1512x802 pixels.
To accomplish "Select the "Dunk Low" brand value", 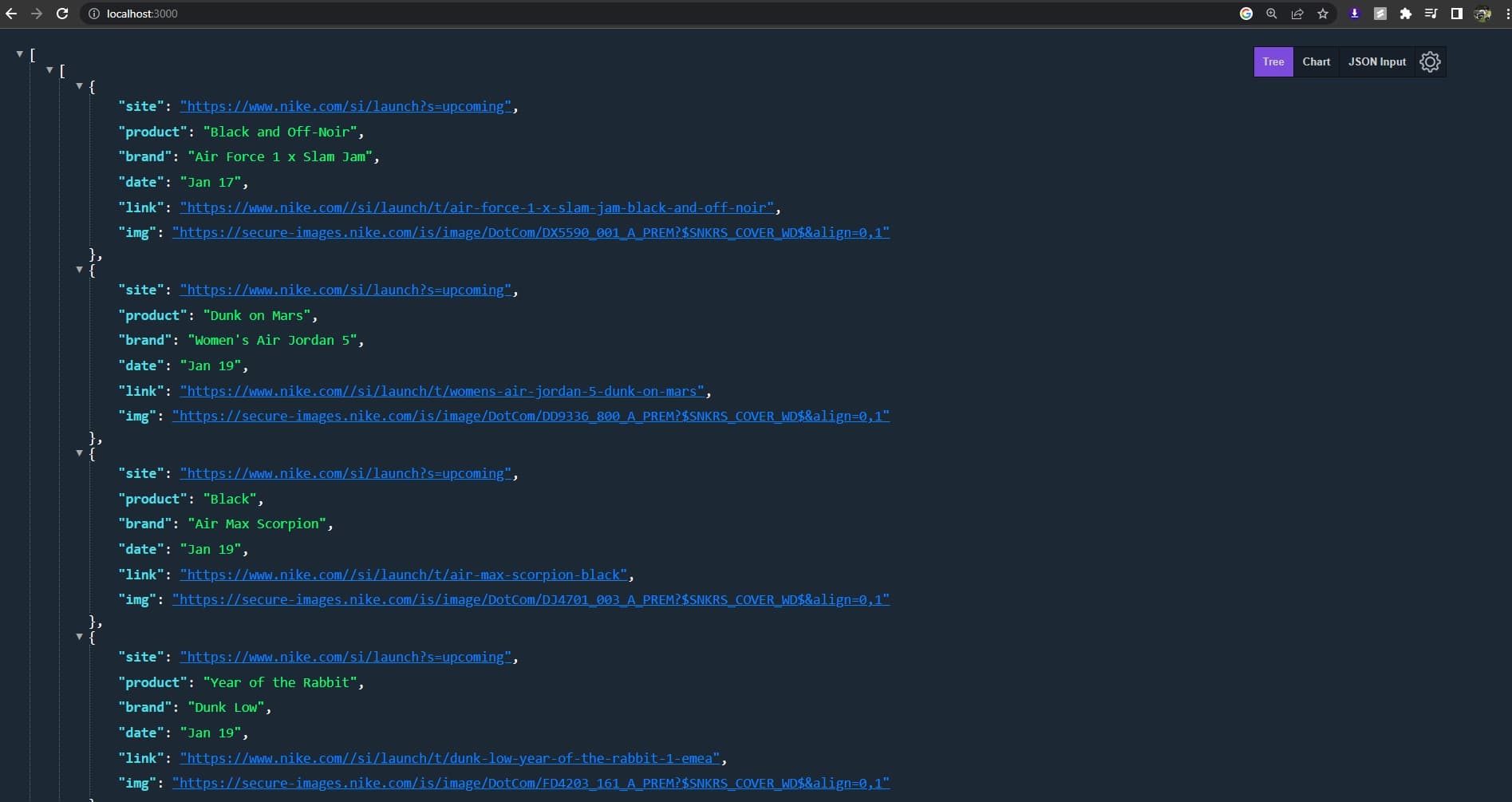I will pos(226,707).
